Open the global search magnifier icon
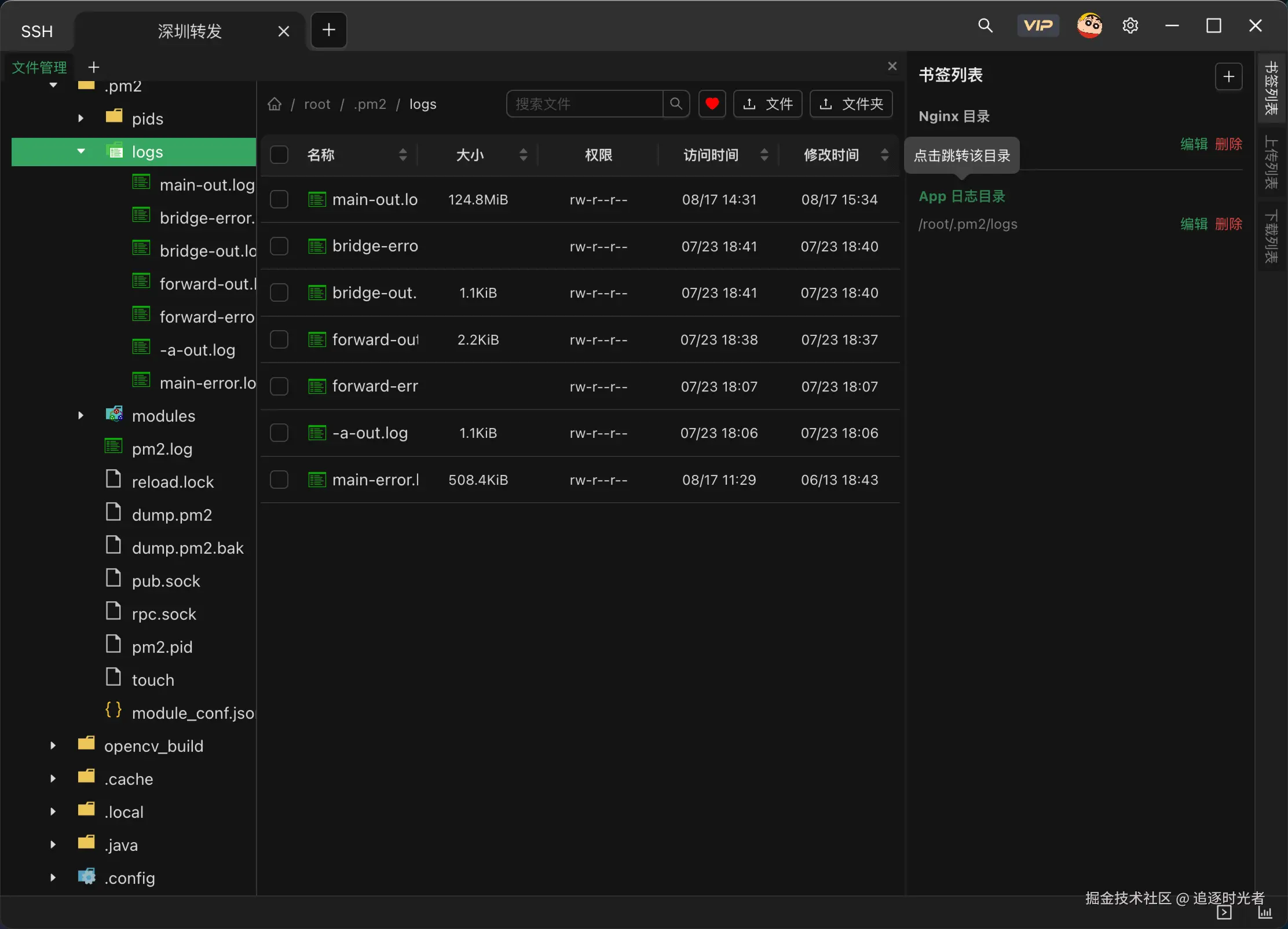The height and width of the screenshot is (929, 1288). [985, 25]
